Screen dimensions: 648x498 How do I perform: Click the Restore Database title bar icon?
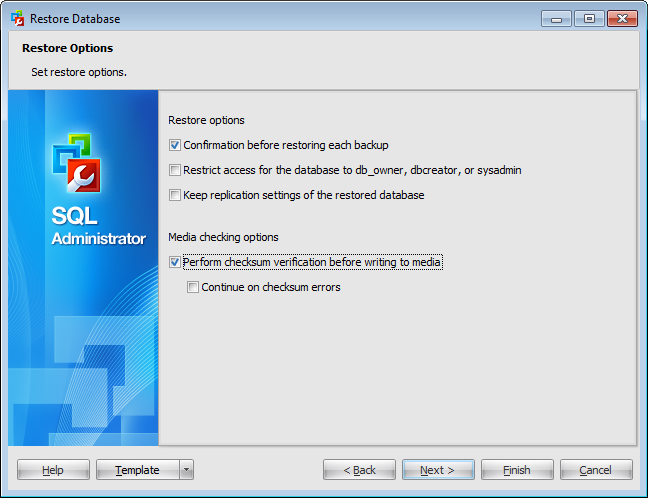point(17,18)
